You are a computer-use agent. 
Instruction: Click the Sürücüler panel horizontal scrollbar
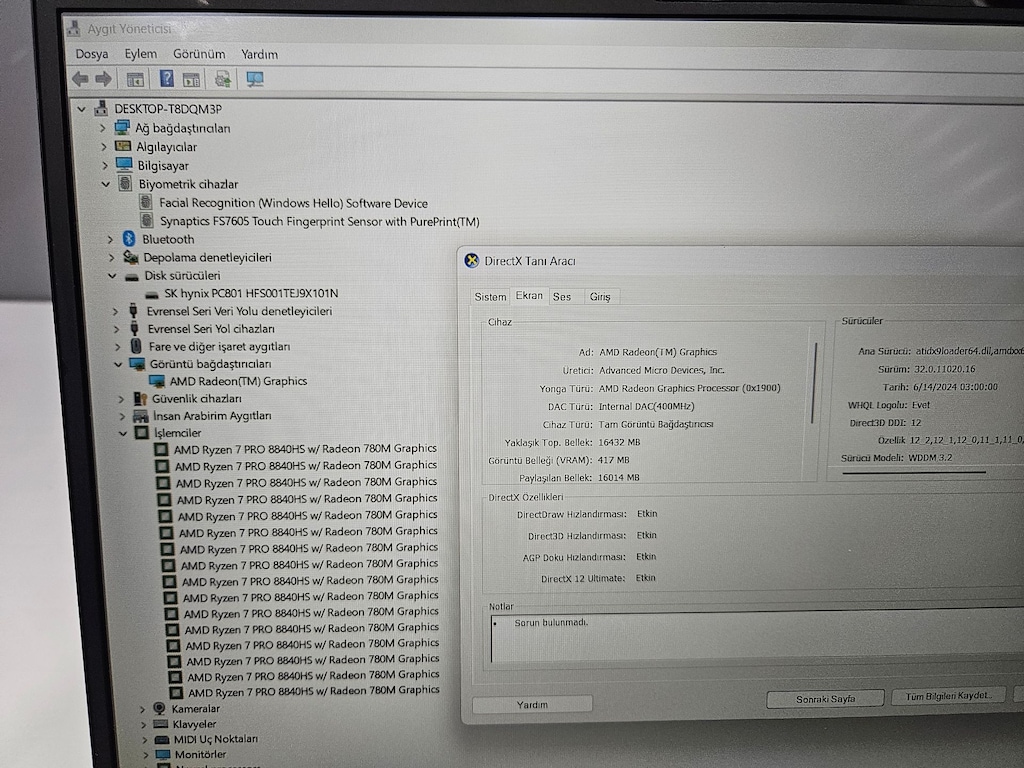[x=914, y=472]
